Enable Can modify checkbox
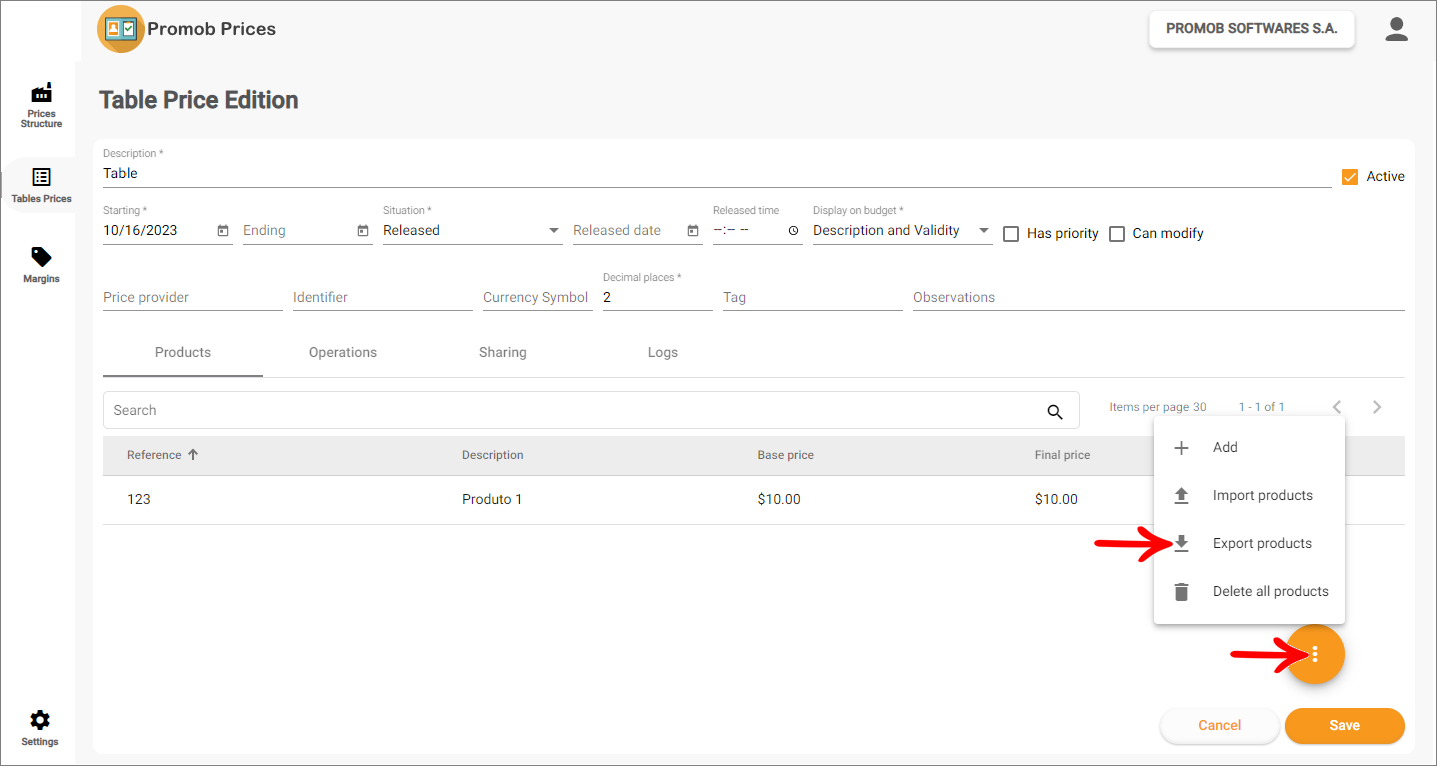 point(1117,234)
